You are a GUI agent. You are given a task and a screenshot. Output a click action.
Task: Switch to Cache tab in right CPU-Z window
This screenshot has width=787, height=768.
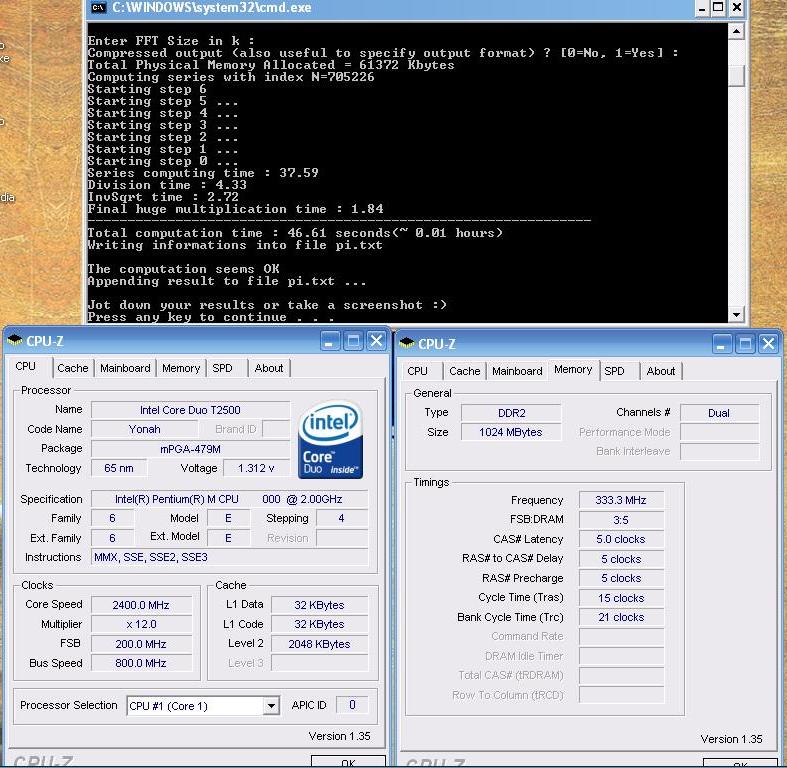tap(465, 371)
